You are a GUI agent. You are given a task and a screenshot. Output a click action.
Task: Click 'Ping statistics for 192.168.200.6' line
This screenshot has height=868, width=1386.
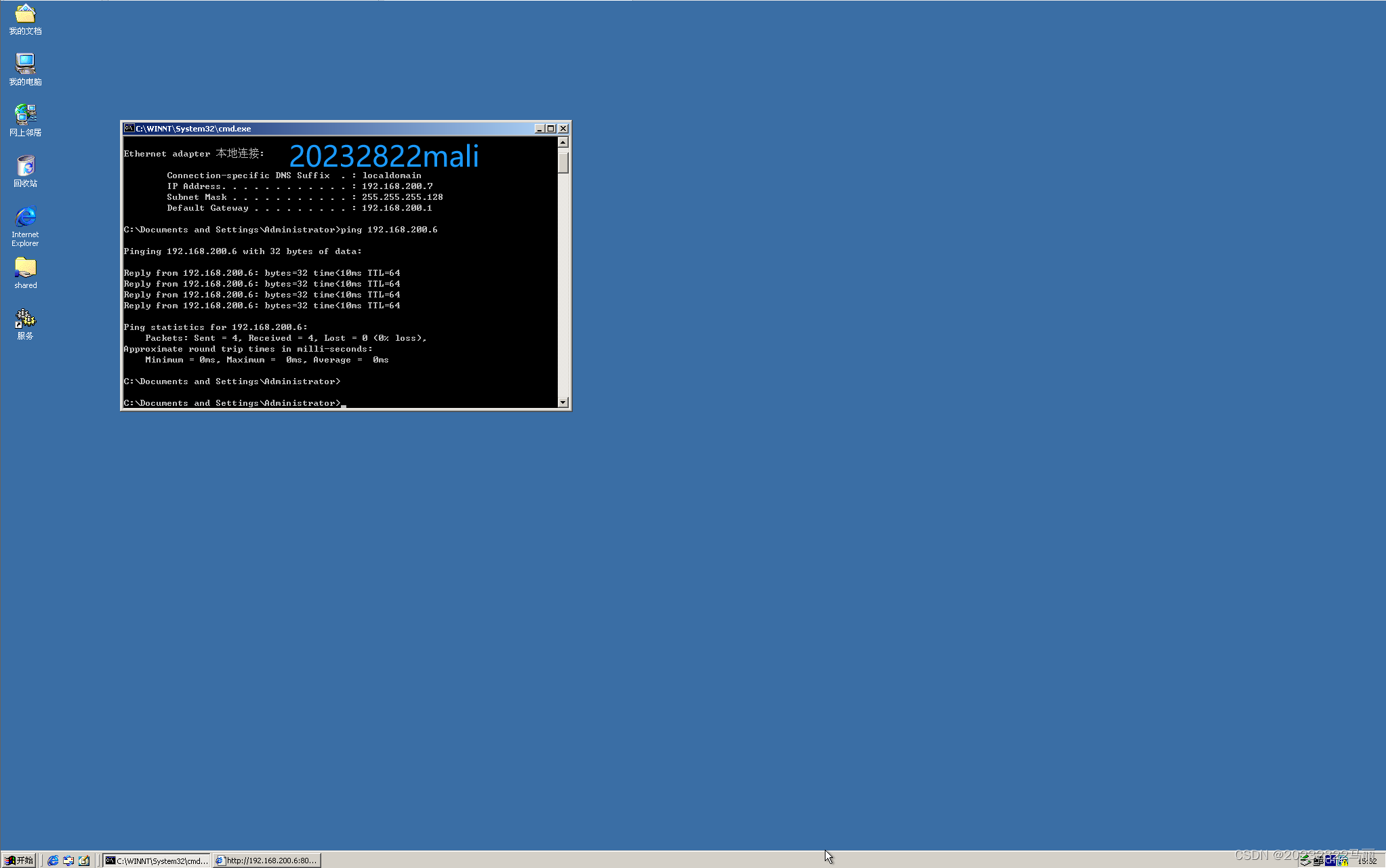216,327
